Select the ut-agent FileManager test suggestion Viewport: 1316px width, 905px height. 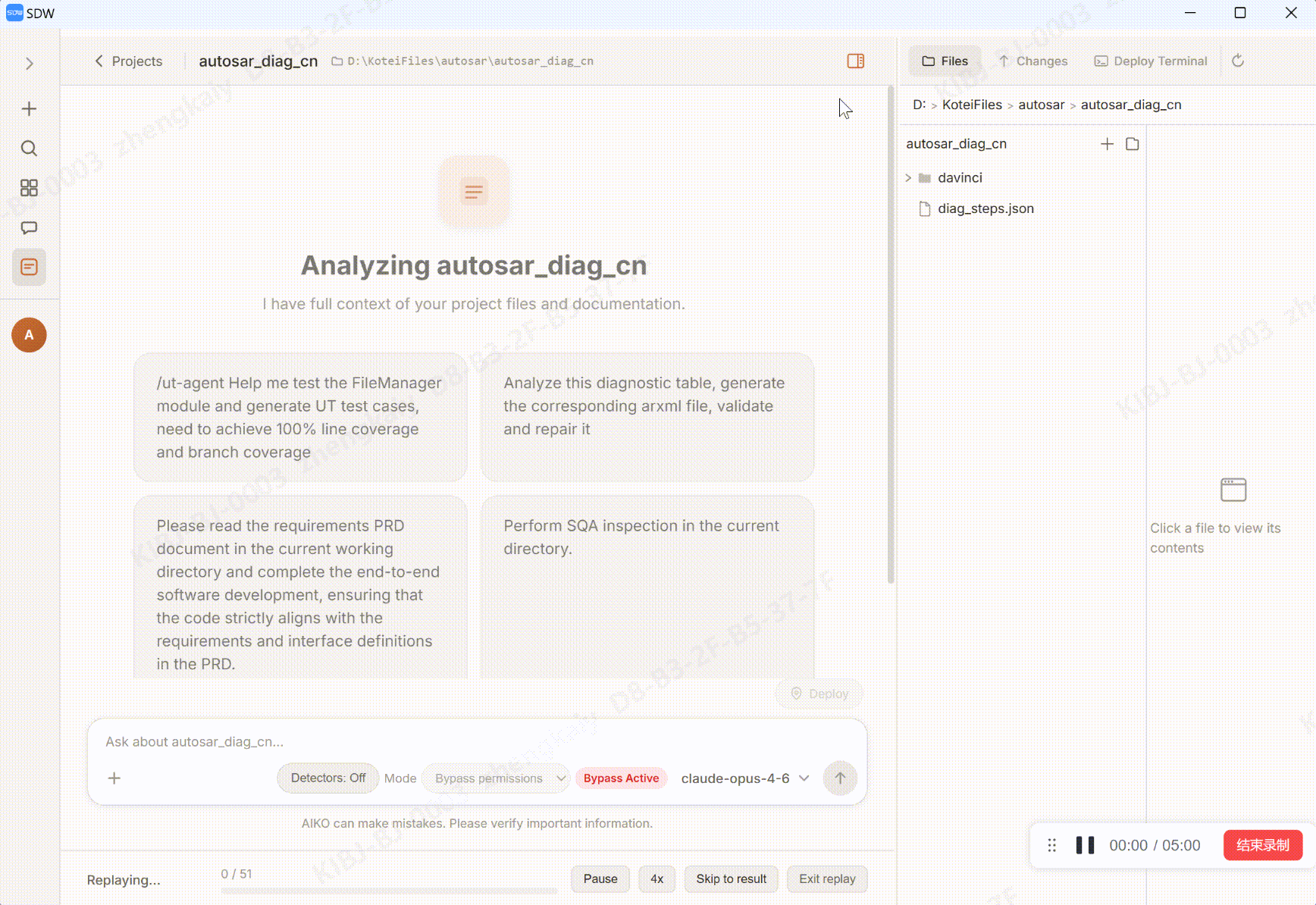point(300,418)
